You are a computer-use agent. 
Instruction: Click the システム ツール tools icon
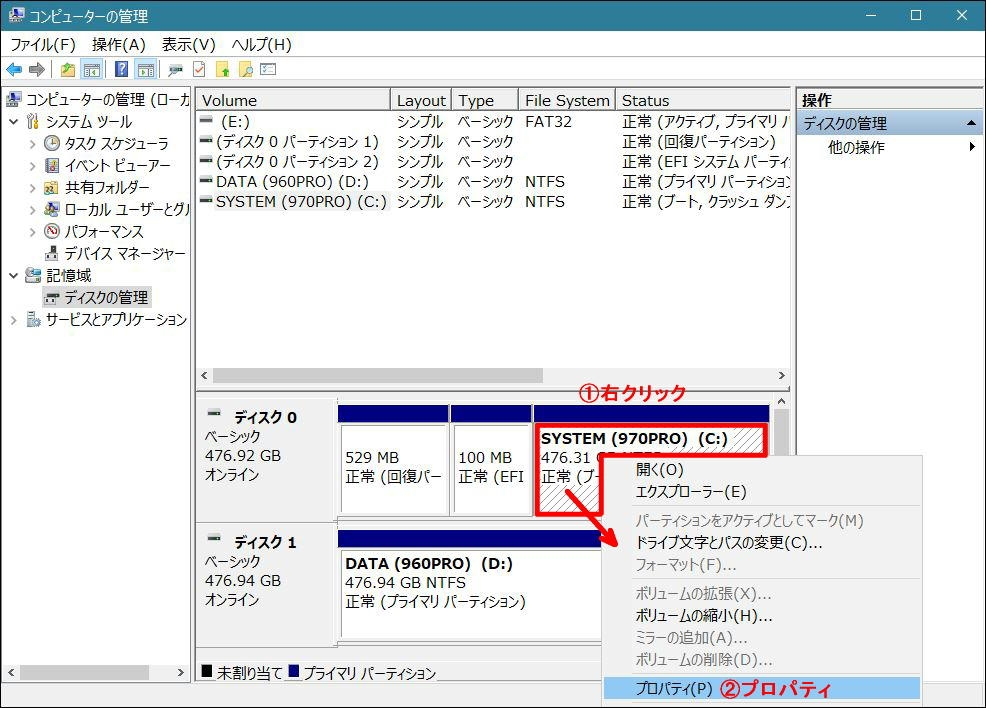click(33, 121)
